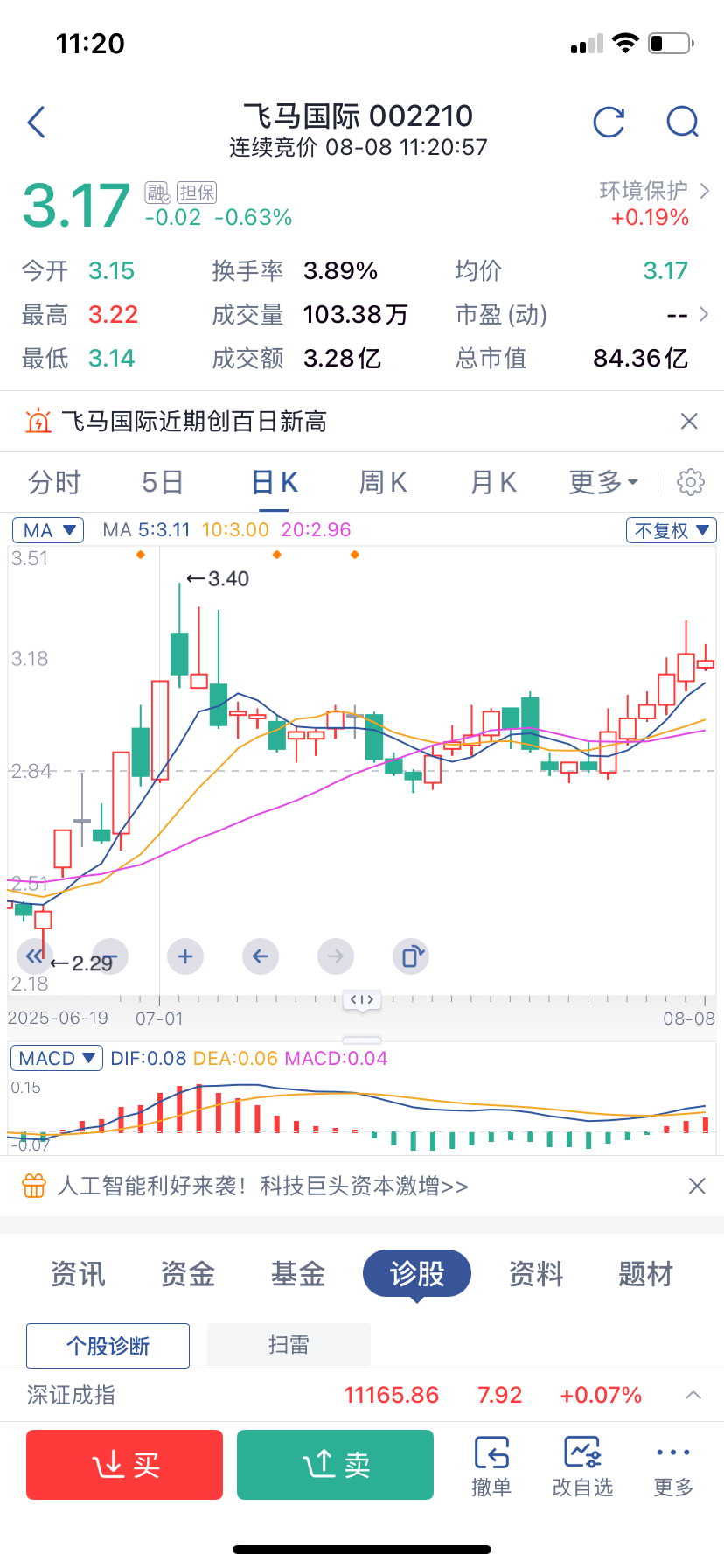Tap the 成交额 3.28亿 value
724x1568 pixels.
click(343, 358)
